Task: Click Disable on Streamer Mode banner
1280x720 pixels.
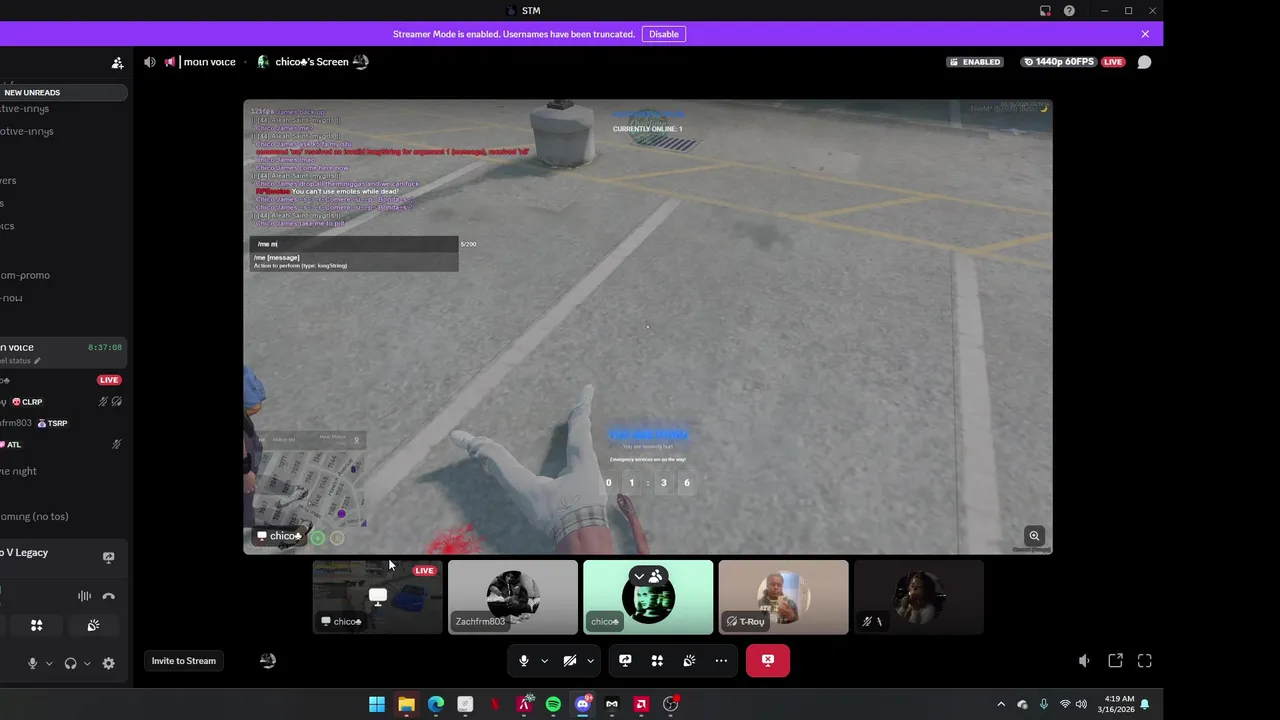Action: click(664, 34)
